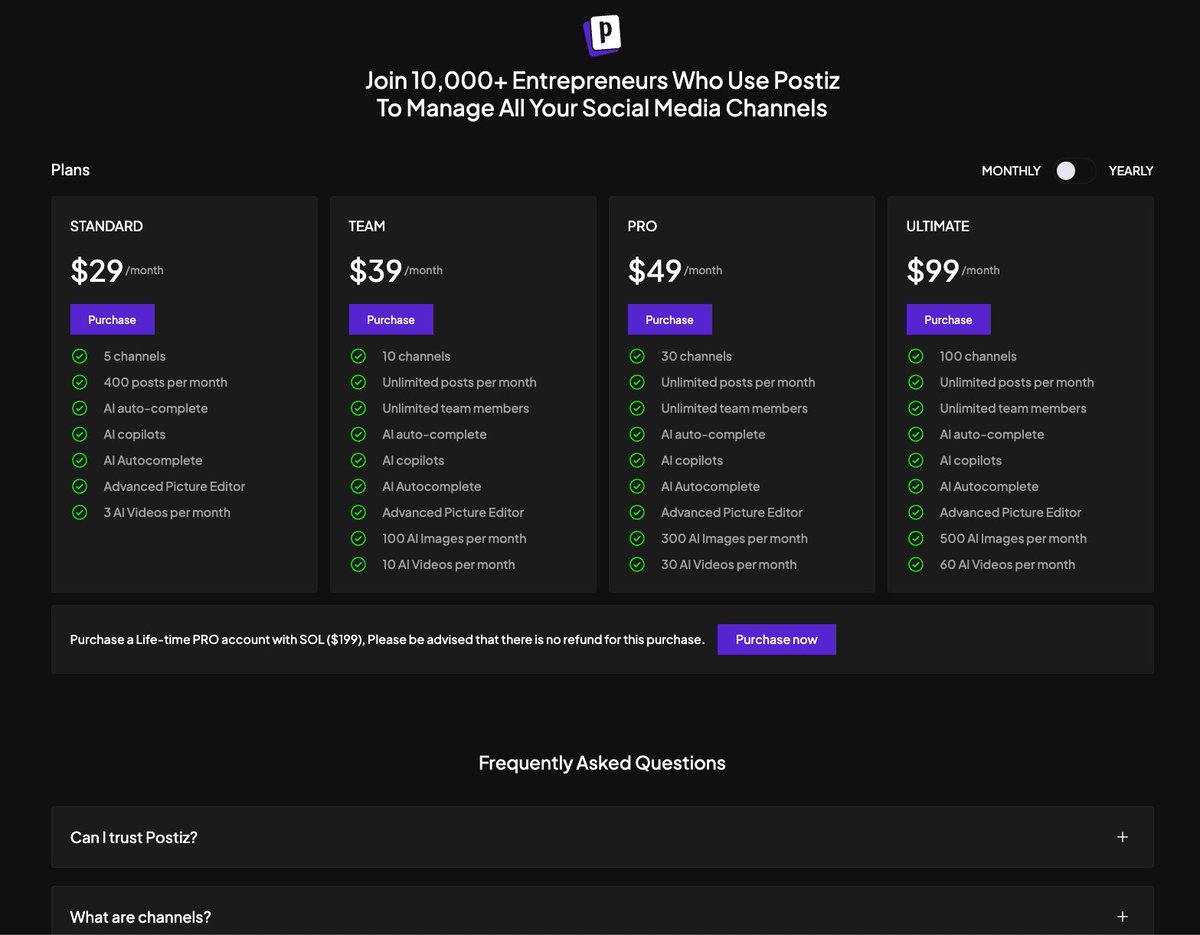Click checkmark next to '30 channels'
1200x935 pixels.
click(637, 356)
